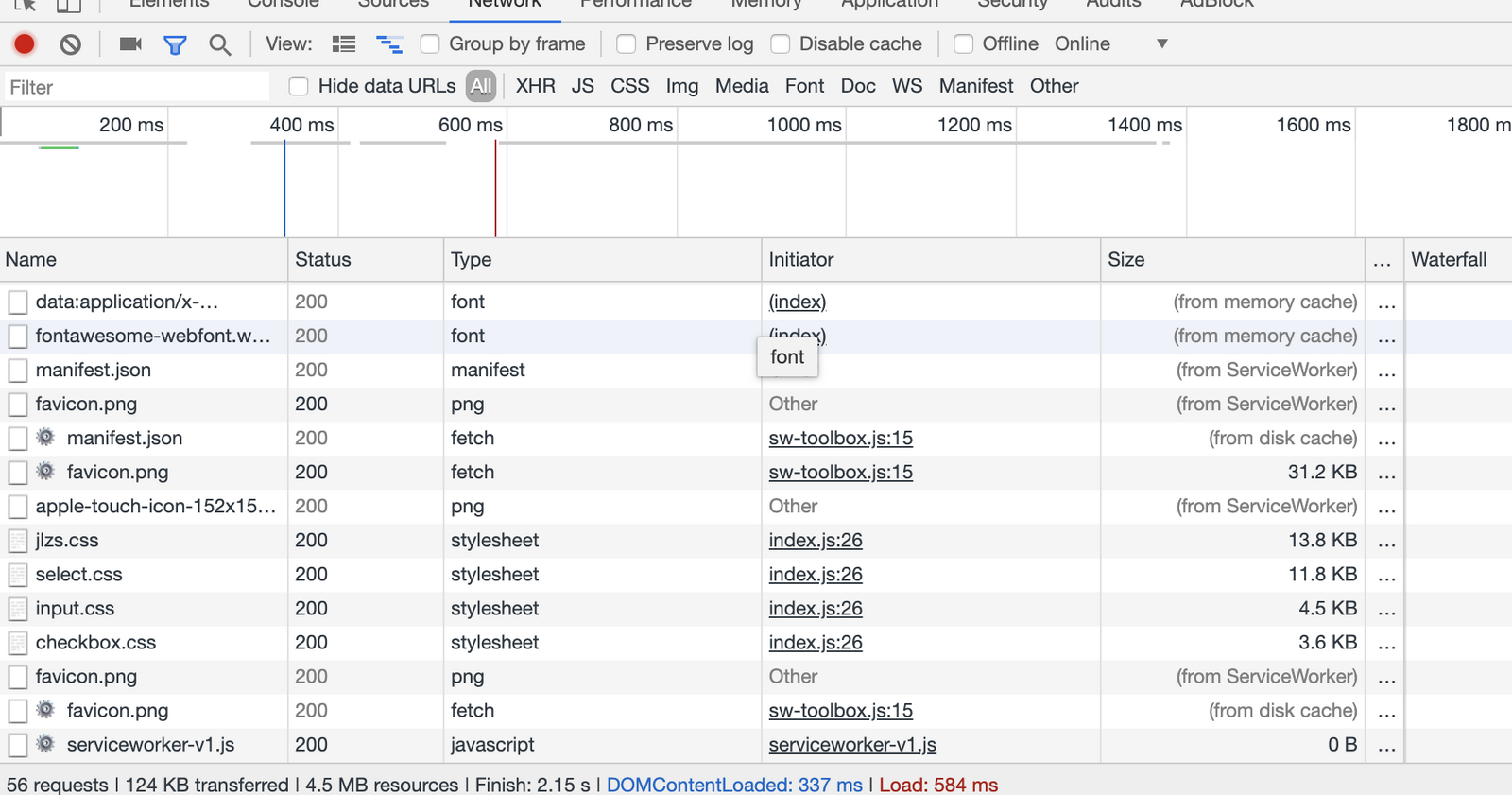Click the show overview waterfall view icon
Viewport: 1512px width, 795px height.
(389, 44)
